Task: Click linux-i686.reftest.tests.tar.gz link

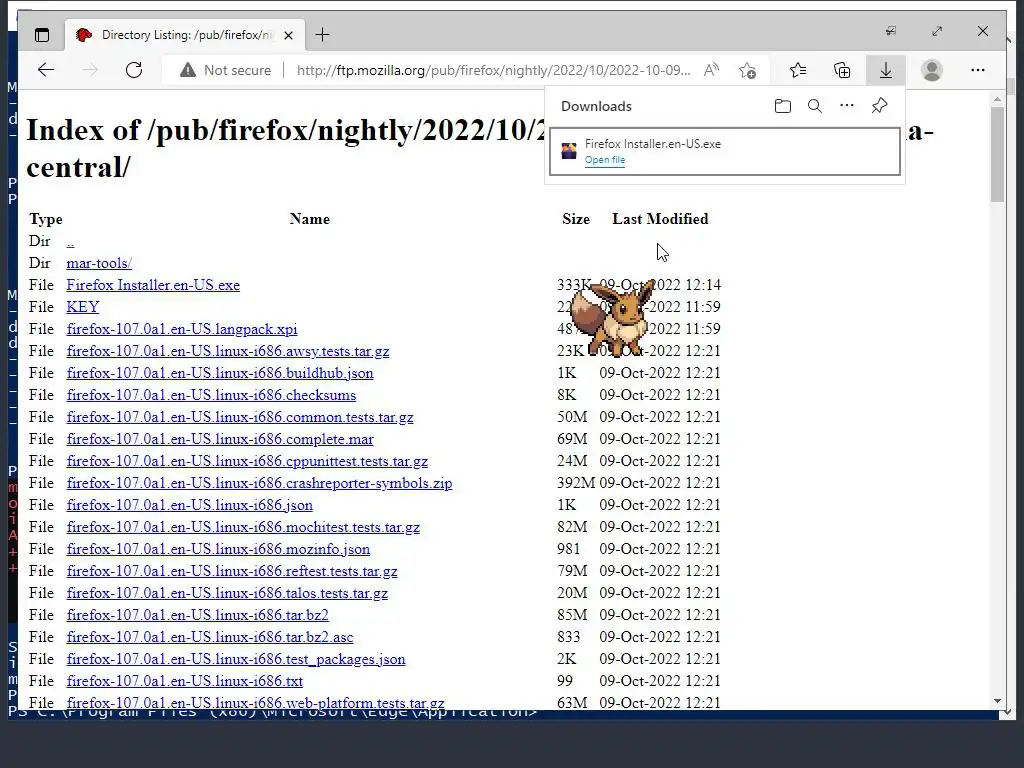Action: tap(232, 571)
